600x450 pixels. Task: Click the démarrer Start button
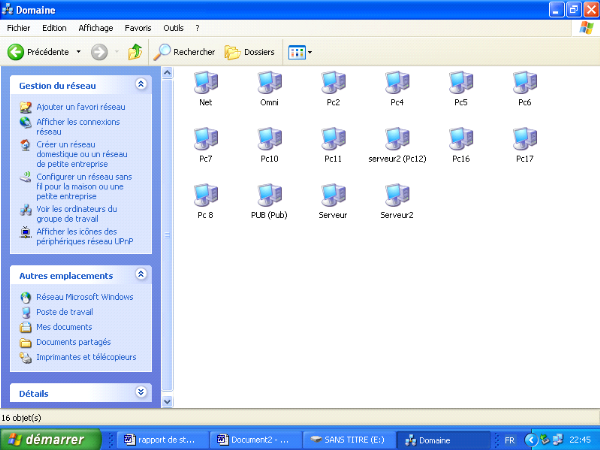click(x=50, y=439)
